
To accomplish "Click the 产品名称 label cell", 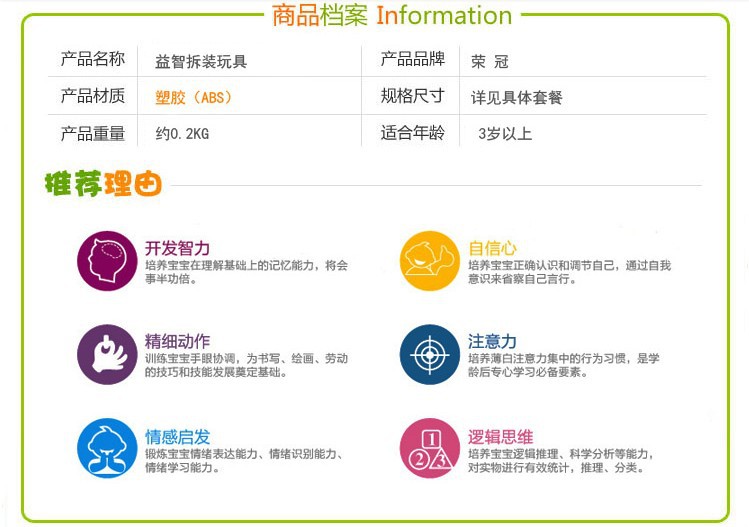I will [93, 59].
